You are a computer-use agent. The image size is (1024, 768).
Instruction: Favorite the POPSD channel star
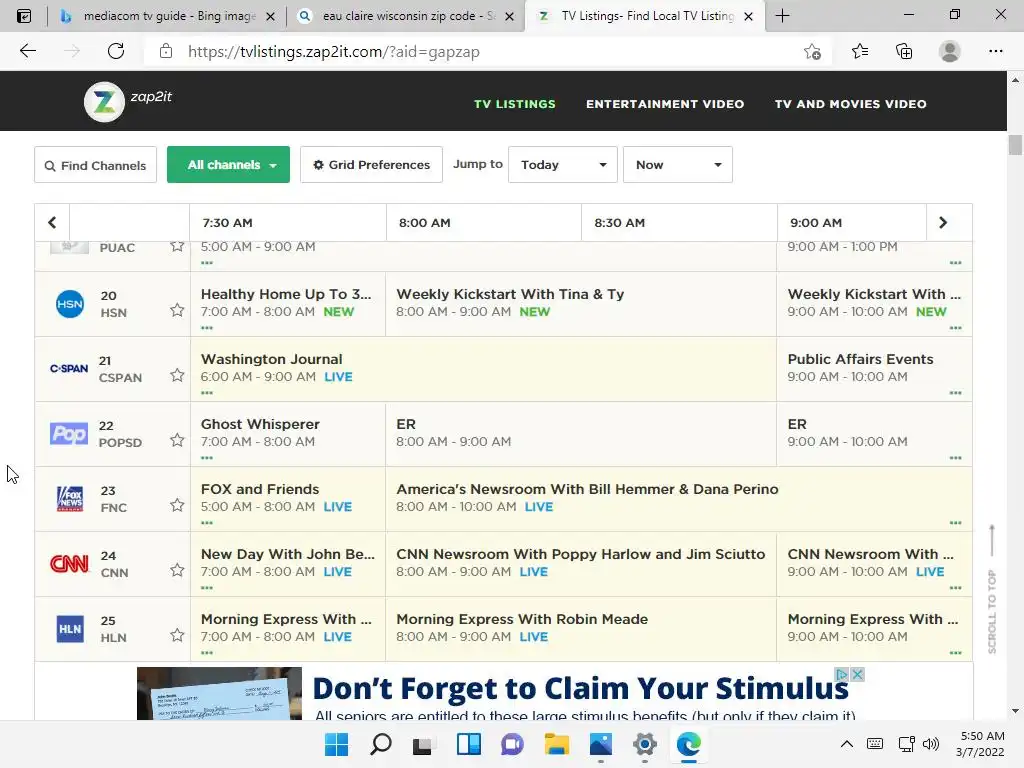click(177, 440)
